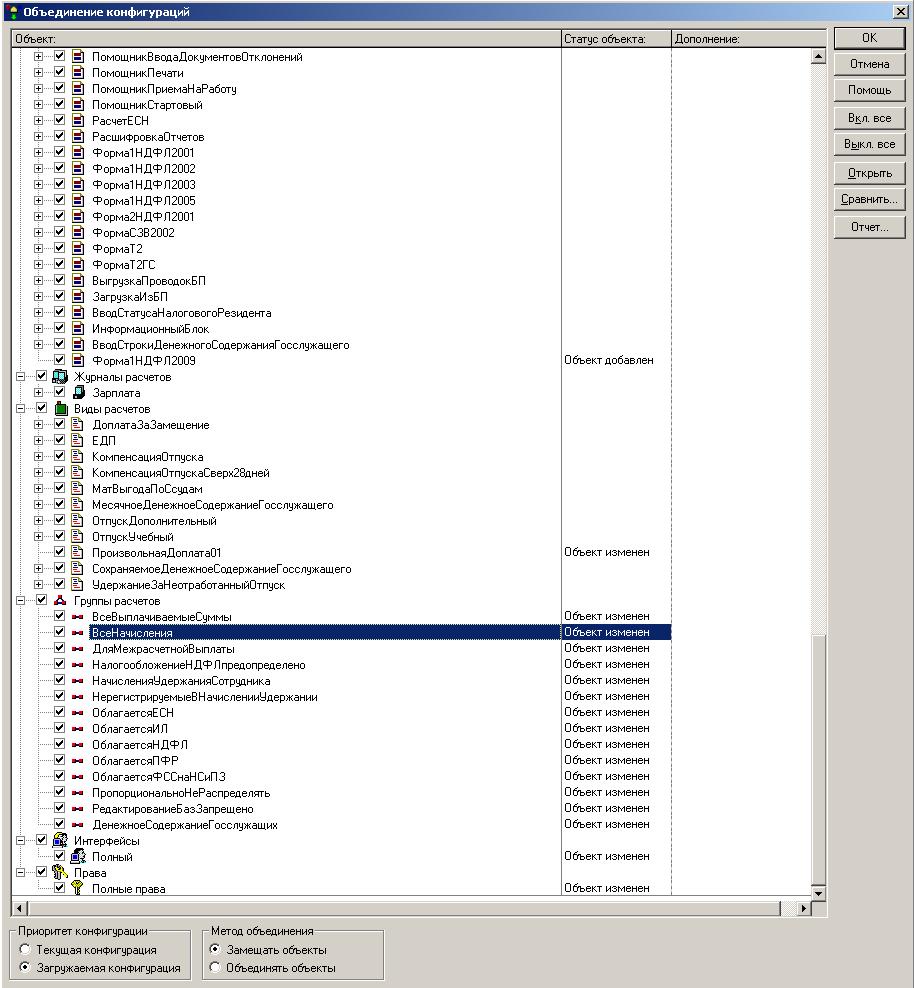Screen dimensions: 914x988
Task: Click the Отчет... button
Action: click(x=869, y=227)
